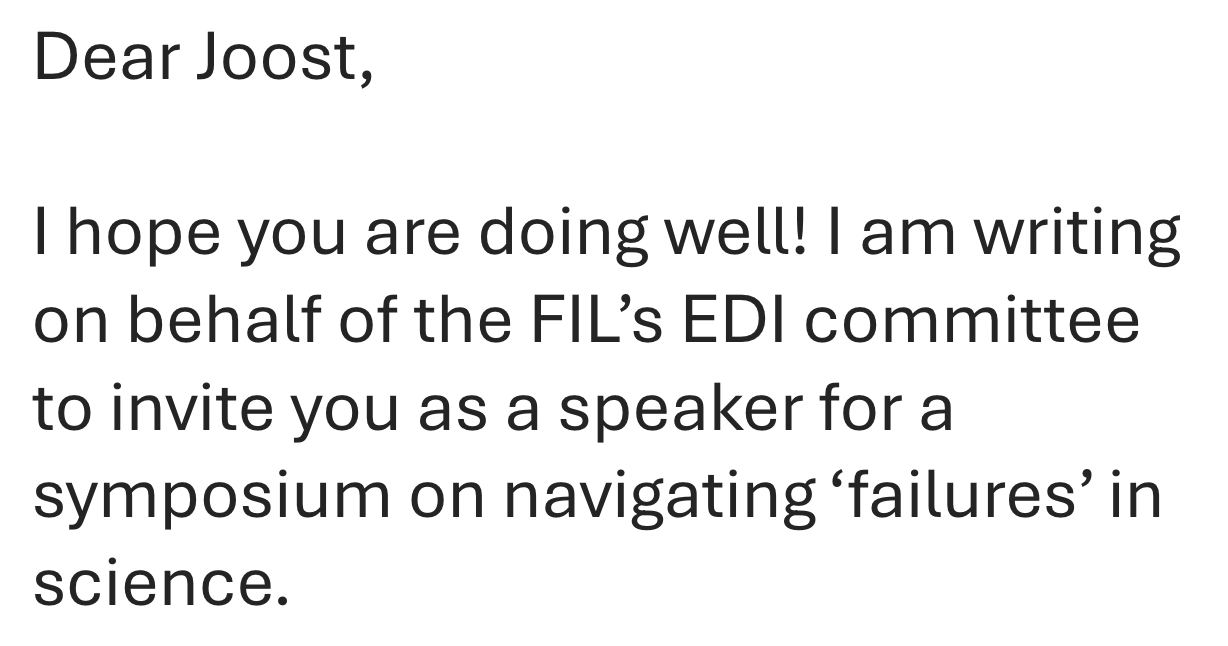
Task: Place cursor on the word "writing"
Action: tap(1078, 236)
